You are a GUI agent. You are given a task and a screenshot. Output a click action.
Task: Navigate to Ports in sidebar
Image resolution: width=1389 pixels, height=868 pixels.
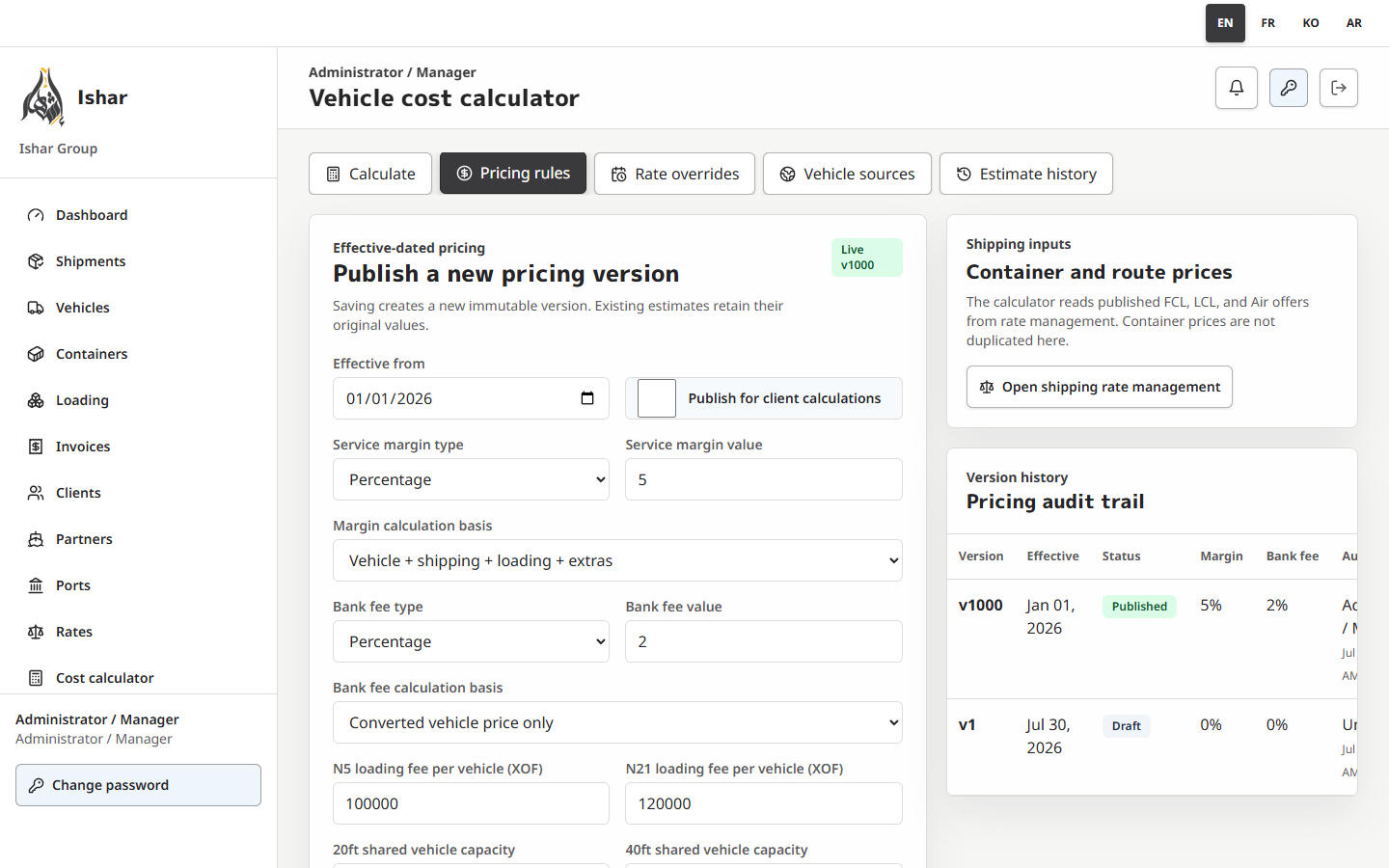click(138, 585)
